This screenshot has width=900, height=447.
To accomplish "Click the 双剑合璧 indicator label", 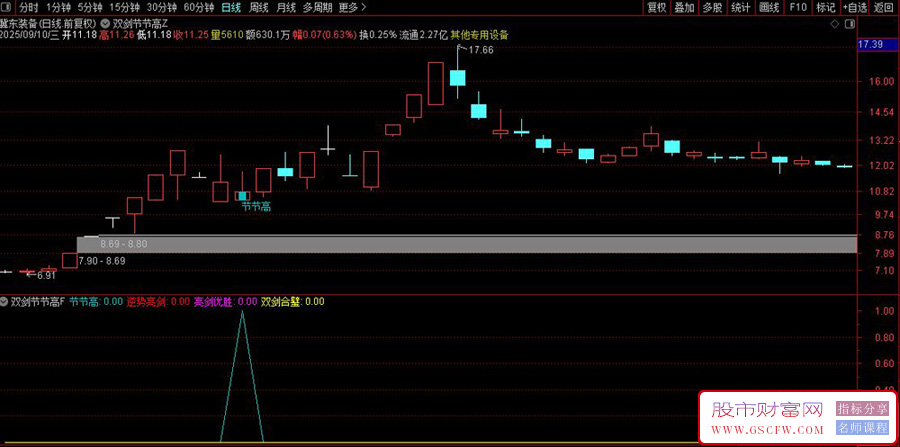I will tap(280, 301).
